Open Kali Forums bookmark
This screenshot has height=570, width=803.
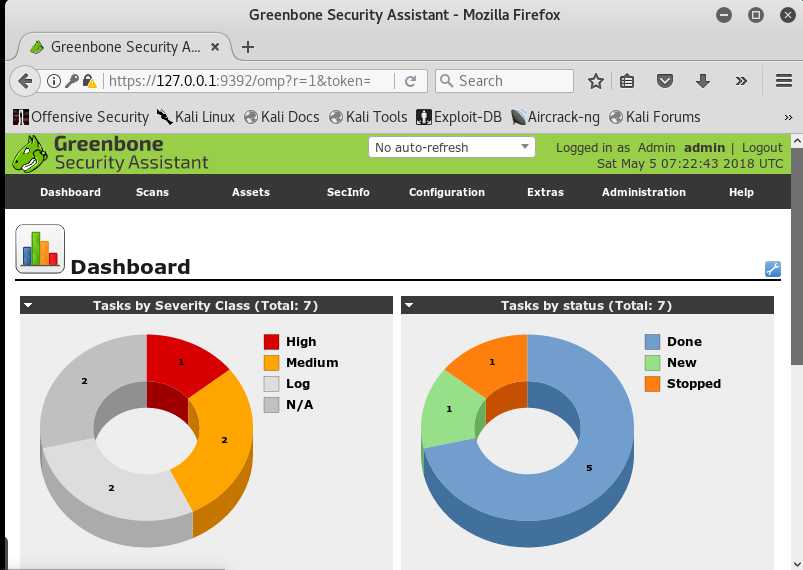pos(654,117)
